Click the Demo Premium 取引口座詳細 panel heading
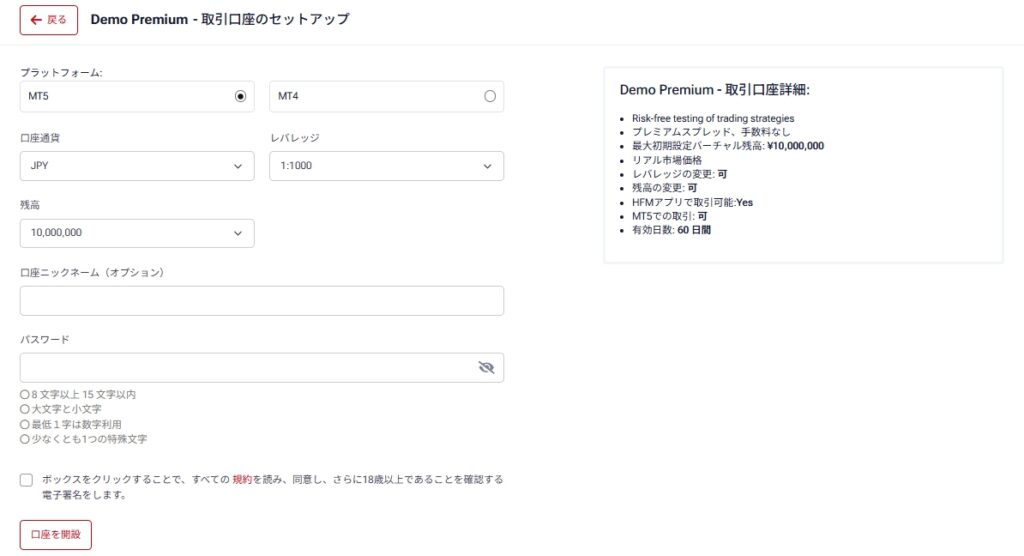The width and height of the screenshot is (1024, 556). [714, 90]
